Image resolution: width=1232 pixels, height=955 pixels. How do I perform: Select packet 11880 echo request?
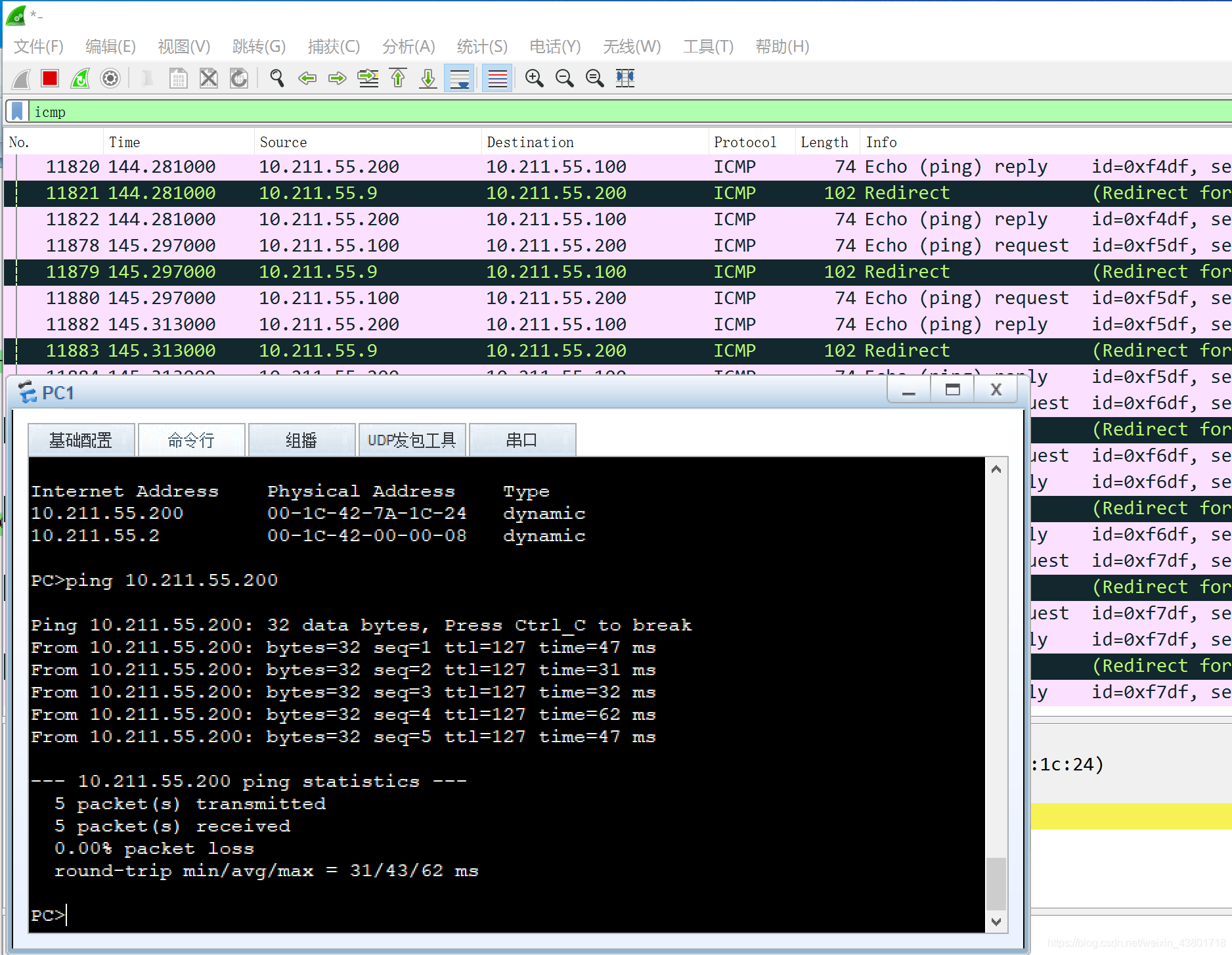click(617, 298)
